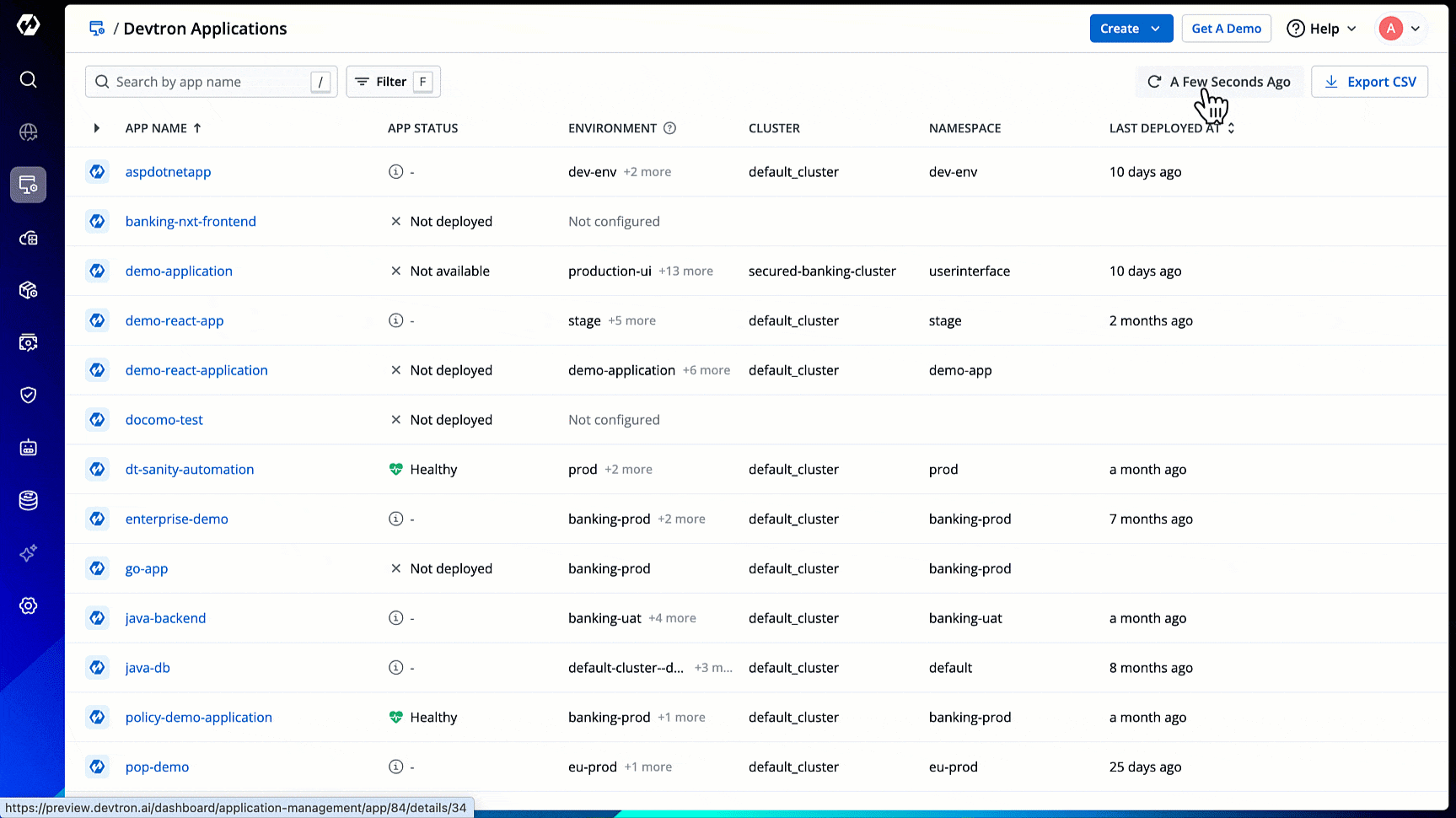Image resolution: width=1456 pixels, height=818 pixels.
Task: Click the environment column help icon
Action: point(669,128)
